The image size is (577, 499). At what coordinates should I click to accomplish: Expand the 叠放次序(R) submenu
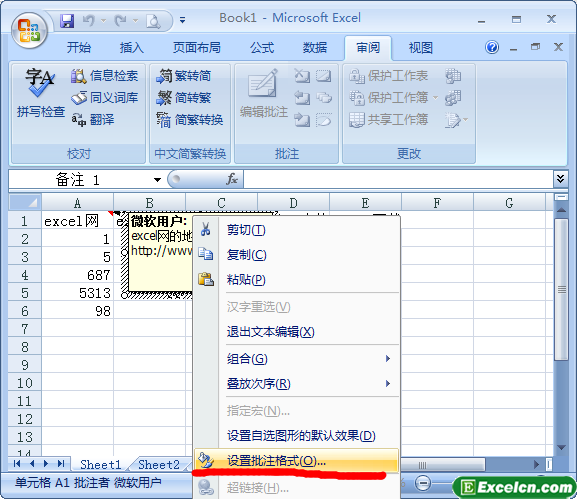pos(297,384)
